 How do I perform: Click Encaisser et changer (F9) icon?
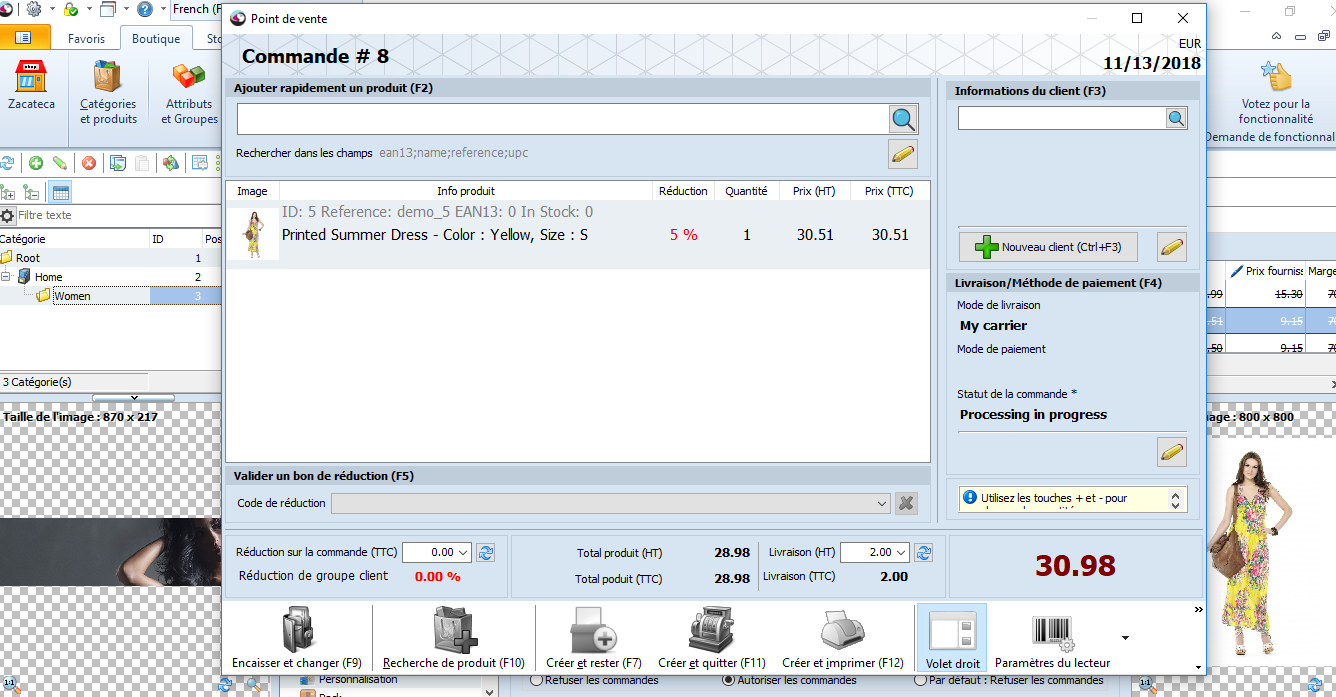coord(296,631)
